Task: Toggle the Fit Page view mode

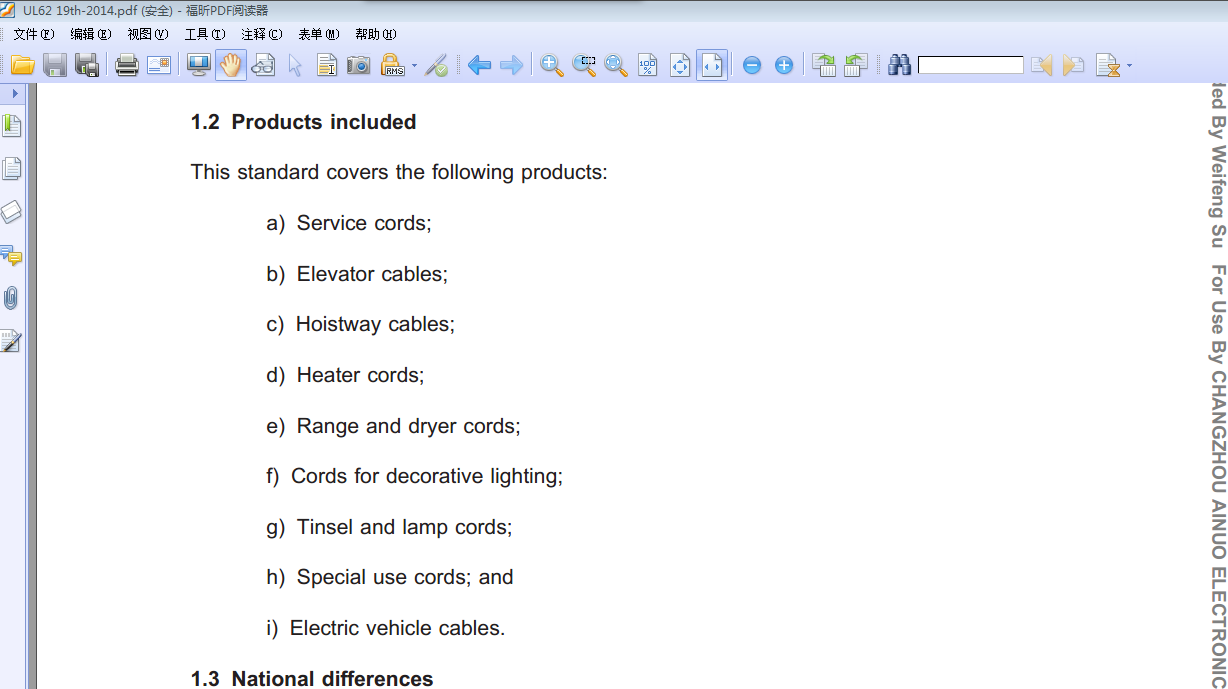Action: 680,66
